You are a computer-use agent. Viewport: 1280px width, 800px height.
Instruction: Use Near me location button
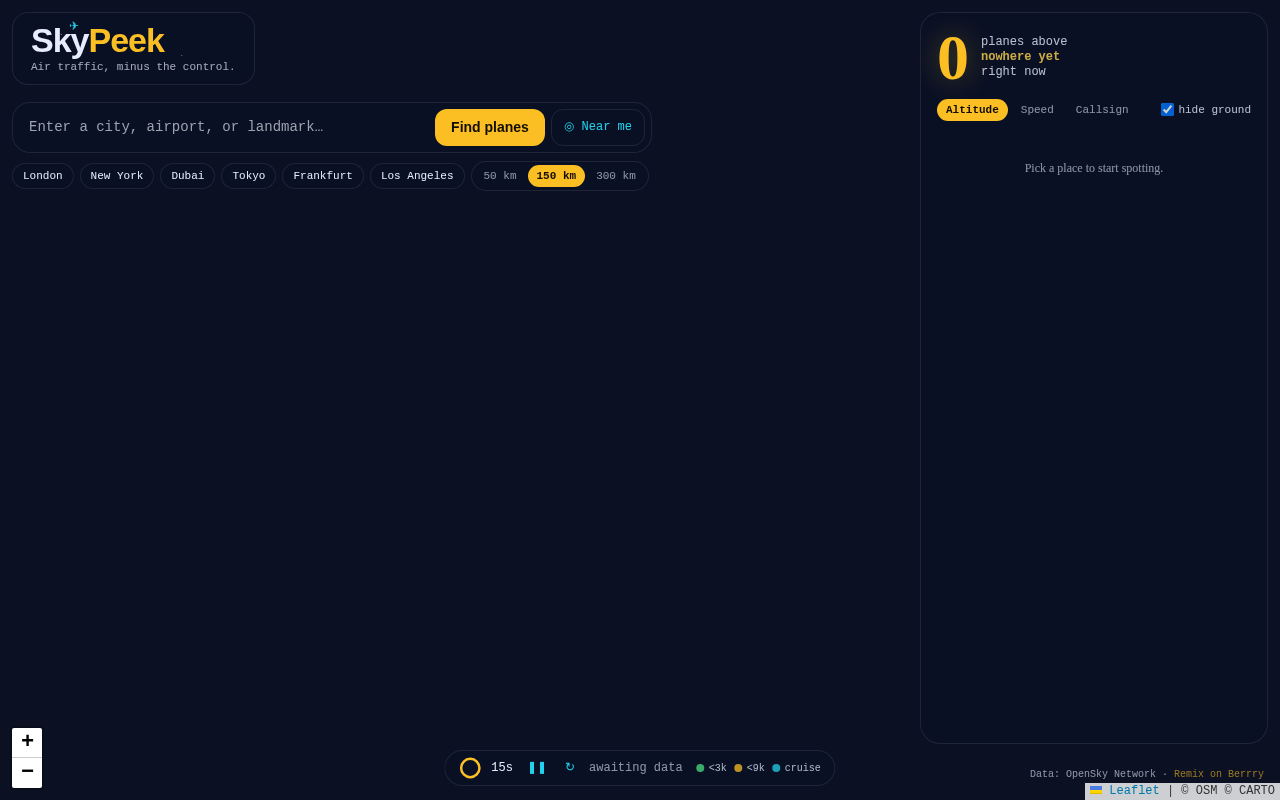click(598, 127)
